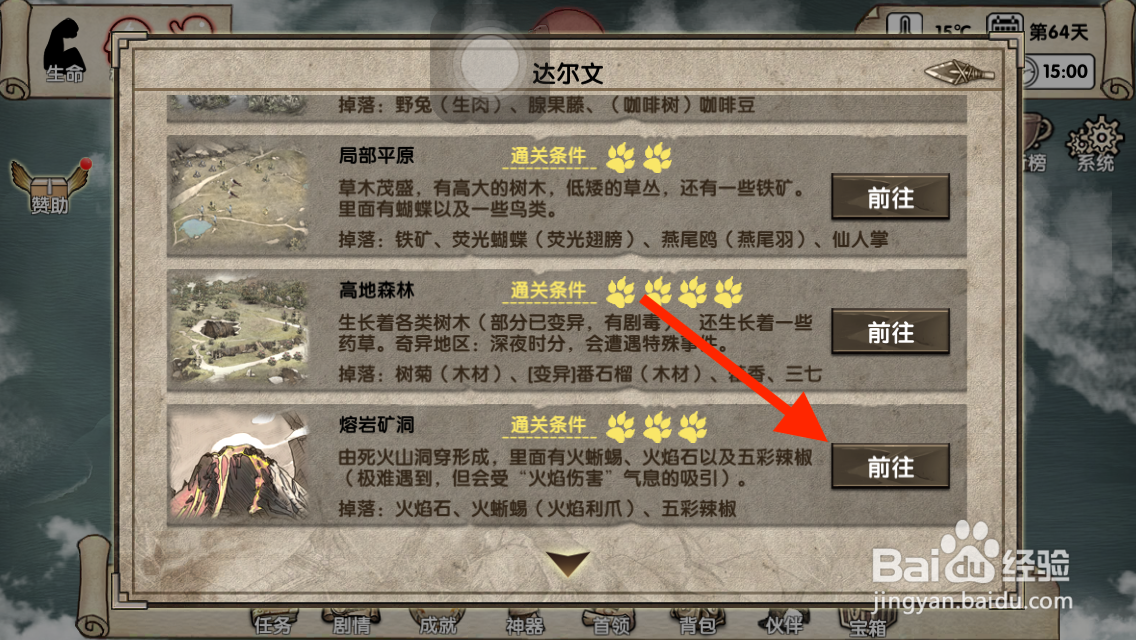
Task: Click the spearhead back arrow icon
Action: (959, 72)
